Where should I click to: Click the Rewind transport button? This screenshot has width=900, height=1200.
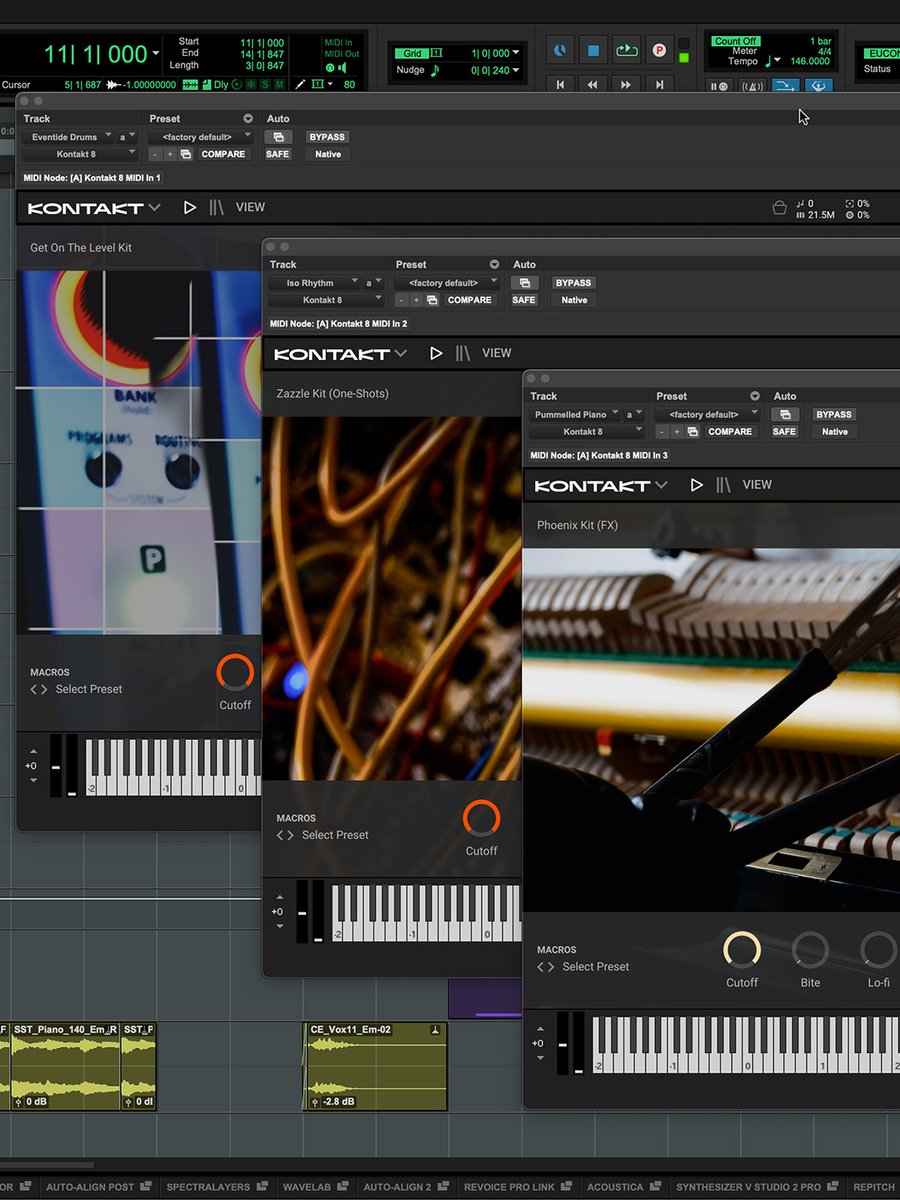point(593,85)
